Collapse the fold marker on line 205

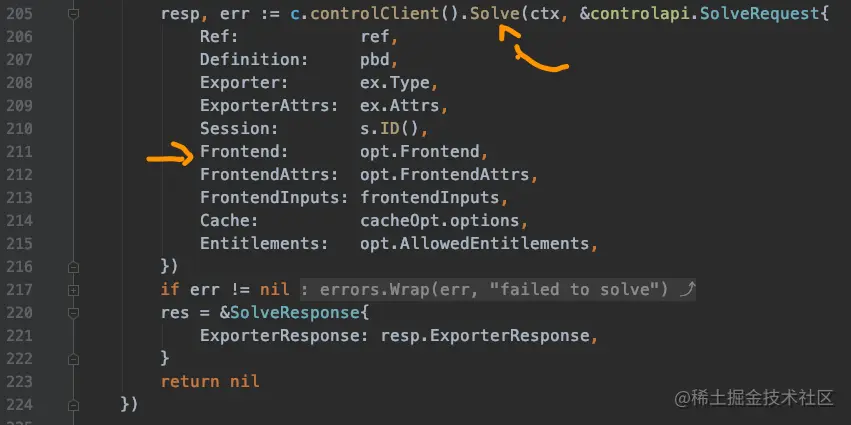point(73,16)
